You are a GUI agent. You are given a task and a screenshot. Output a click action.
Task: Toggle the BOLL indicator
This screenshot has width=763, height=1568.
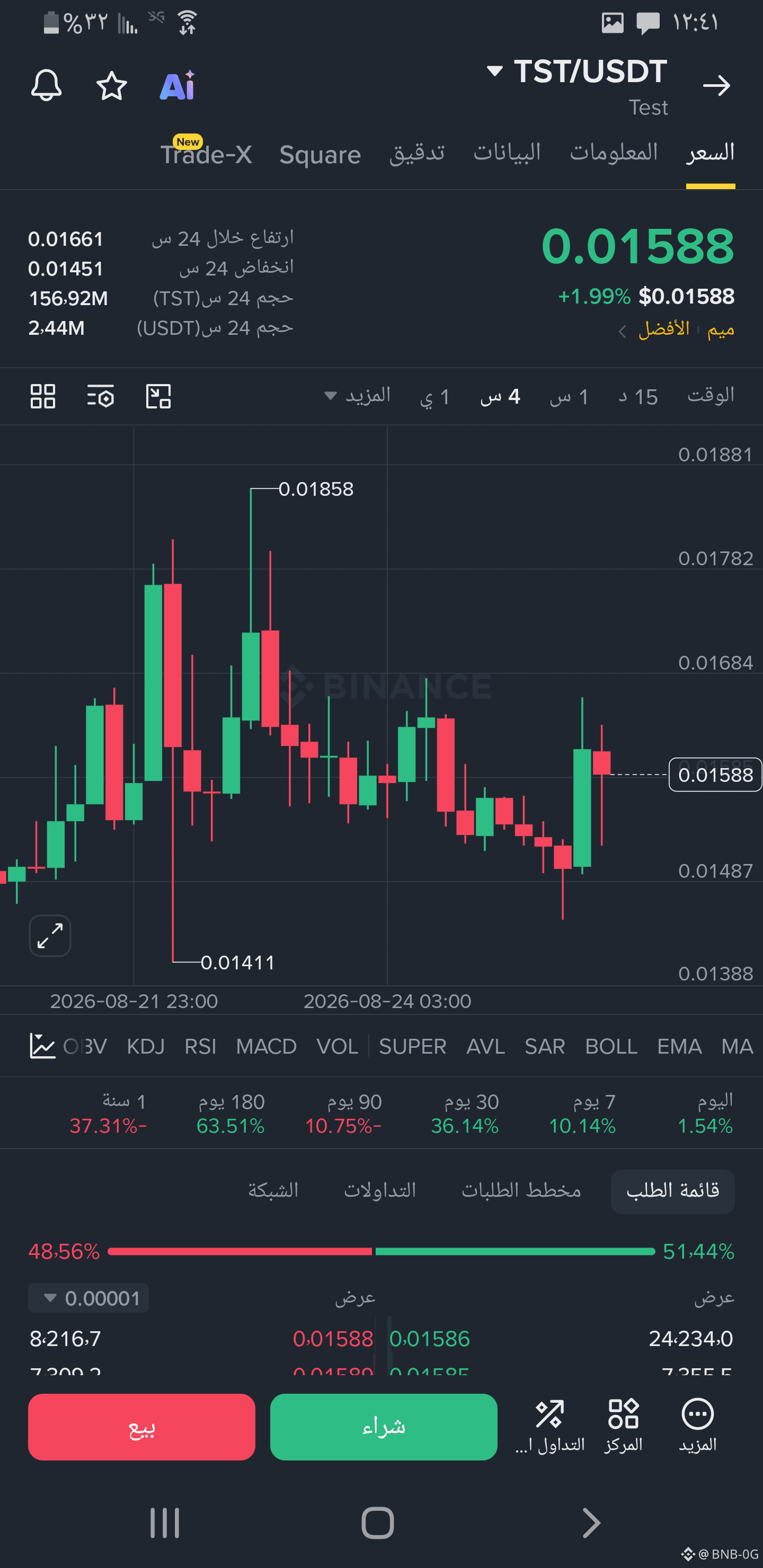(x=611, y=1046)
